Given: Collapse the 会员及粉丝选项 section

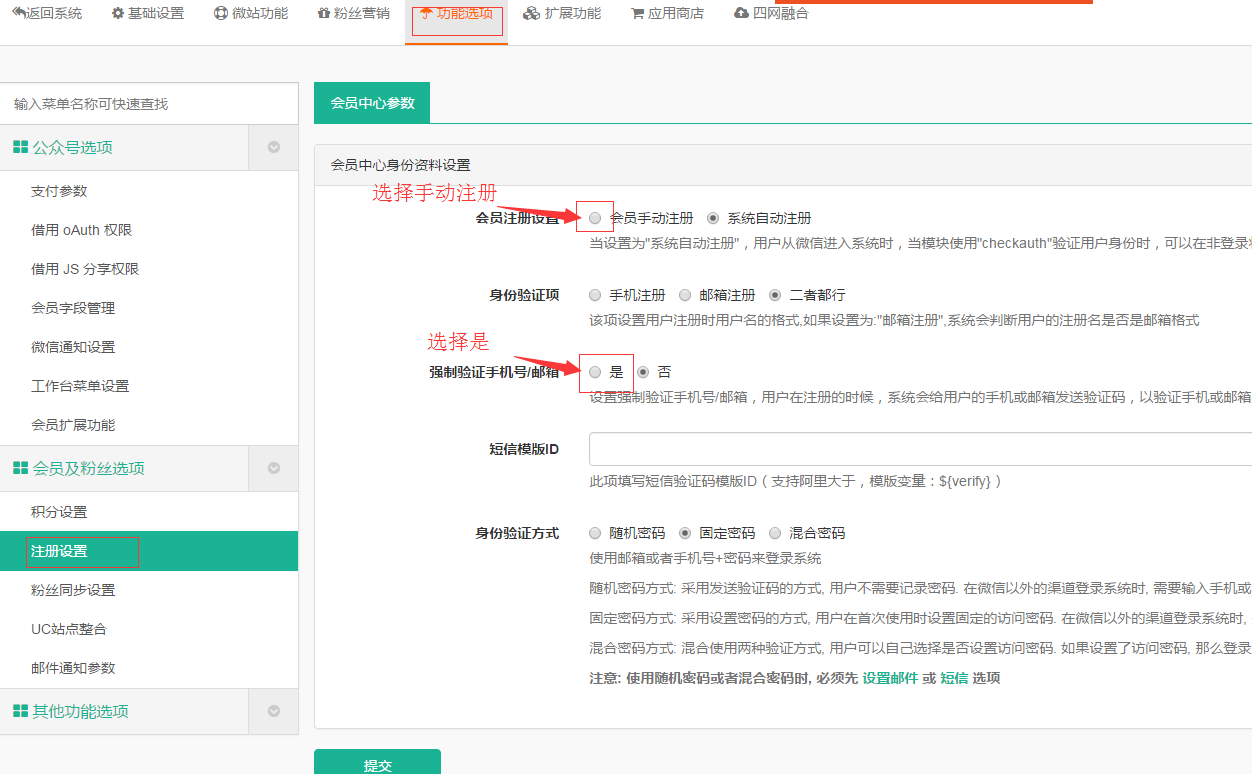Looking at the screenshot, I should (x=273, y=468).
